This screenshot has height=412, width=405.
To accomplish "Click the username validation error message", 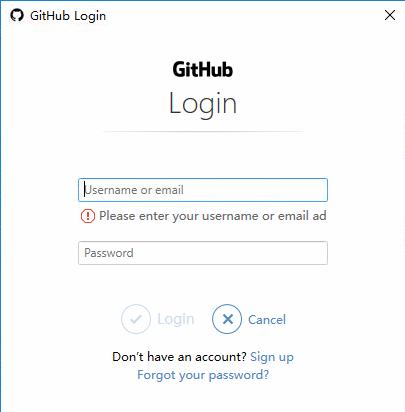I will pyautogui.click(x=213, y=216).
